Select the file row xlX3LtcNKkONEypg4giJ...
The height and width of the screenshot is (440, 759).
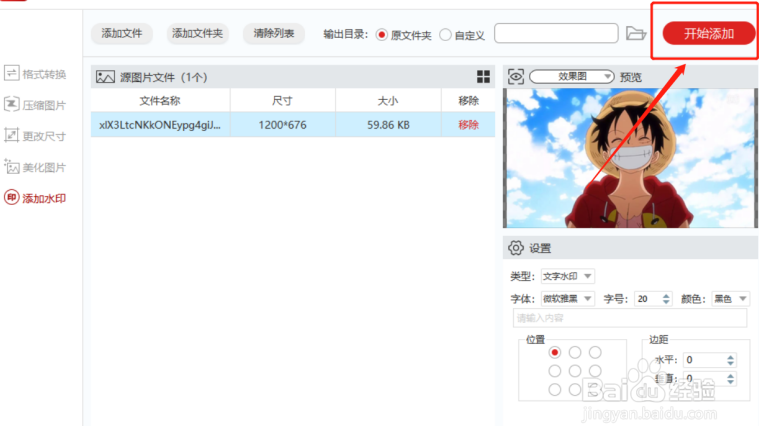(293, 125)
